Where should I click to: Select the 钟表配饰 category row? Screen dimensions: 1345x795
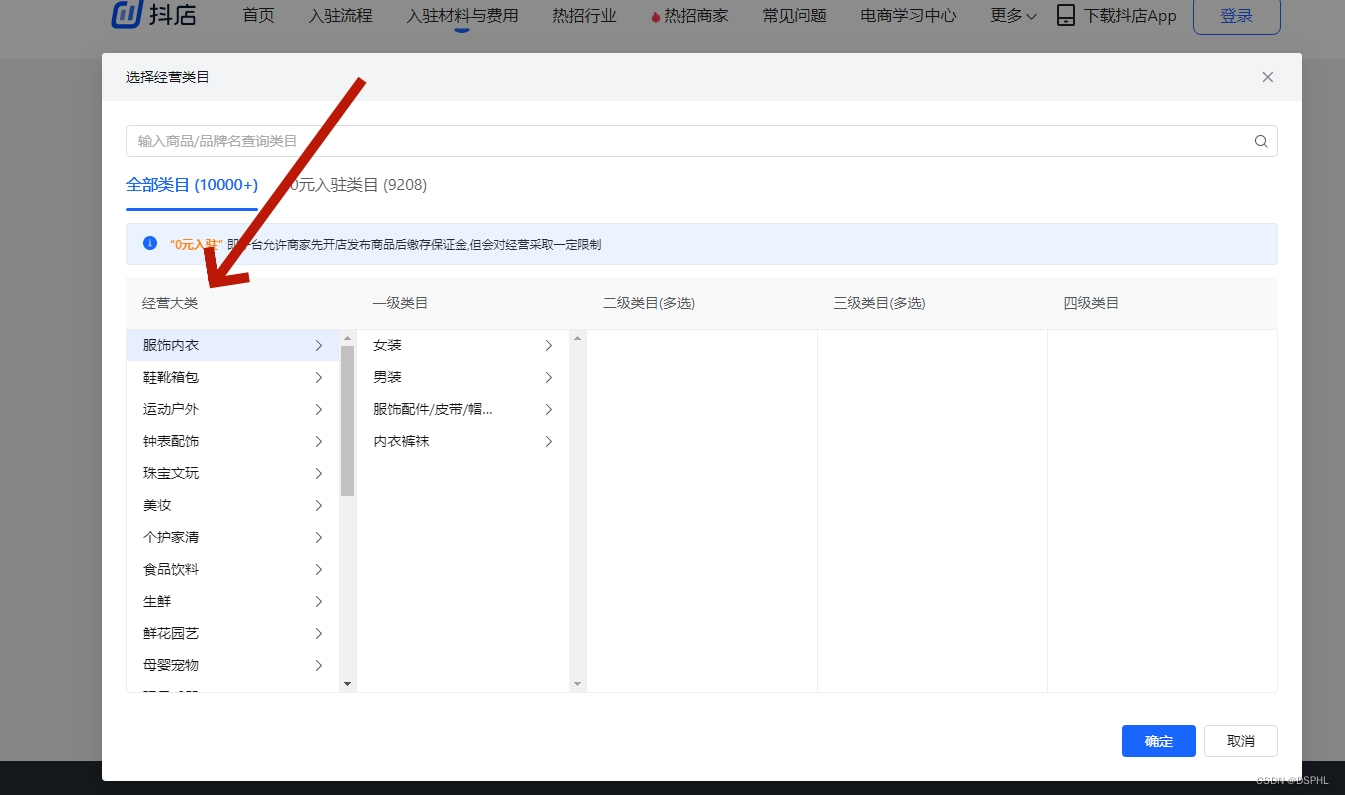click(233, 441)
